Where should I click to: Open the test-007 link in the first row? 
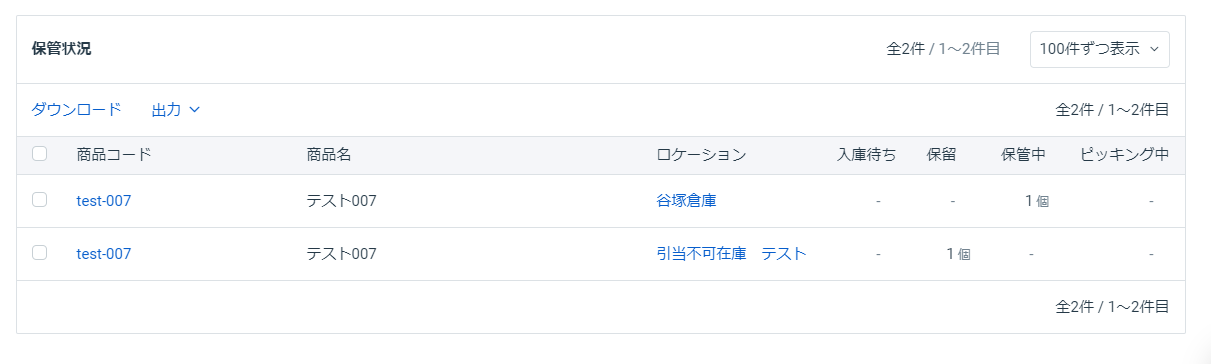[x=104, y=201]
